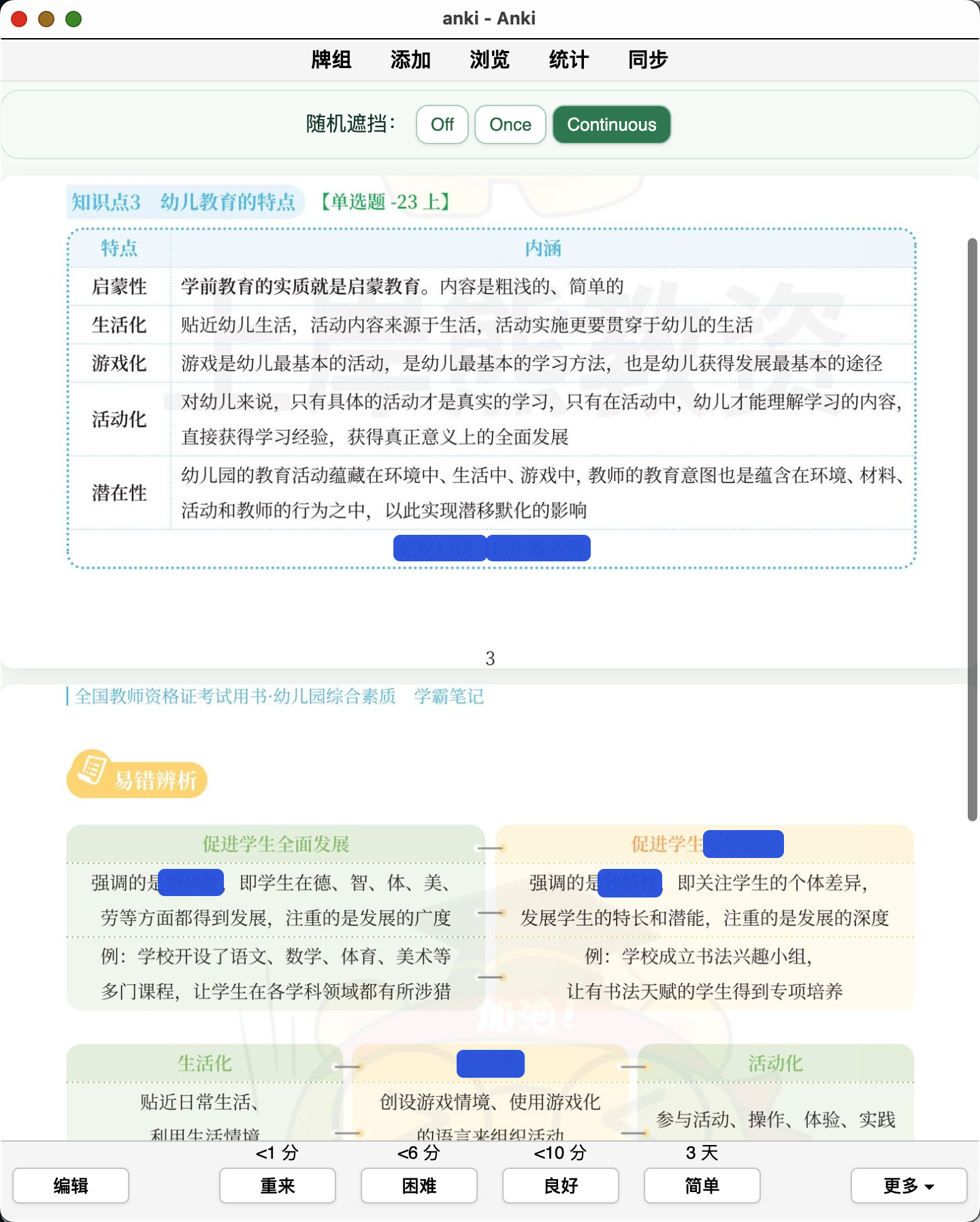Viewport: 980px width, 1222px height.
Task: Open the 统计 statistics view
Action: point(568,60)
